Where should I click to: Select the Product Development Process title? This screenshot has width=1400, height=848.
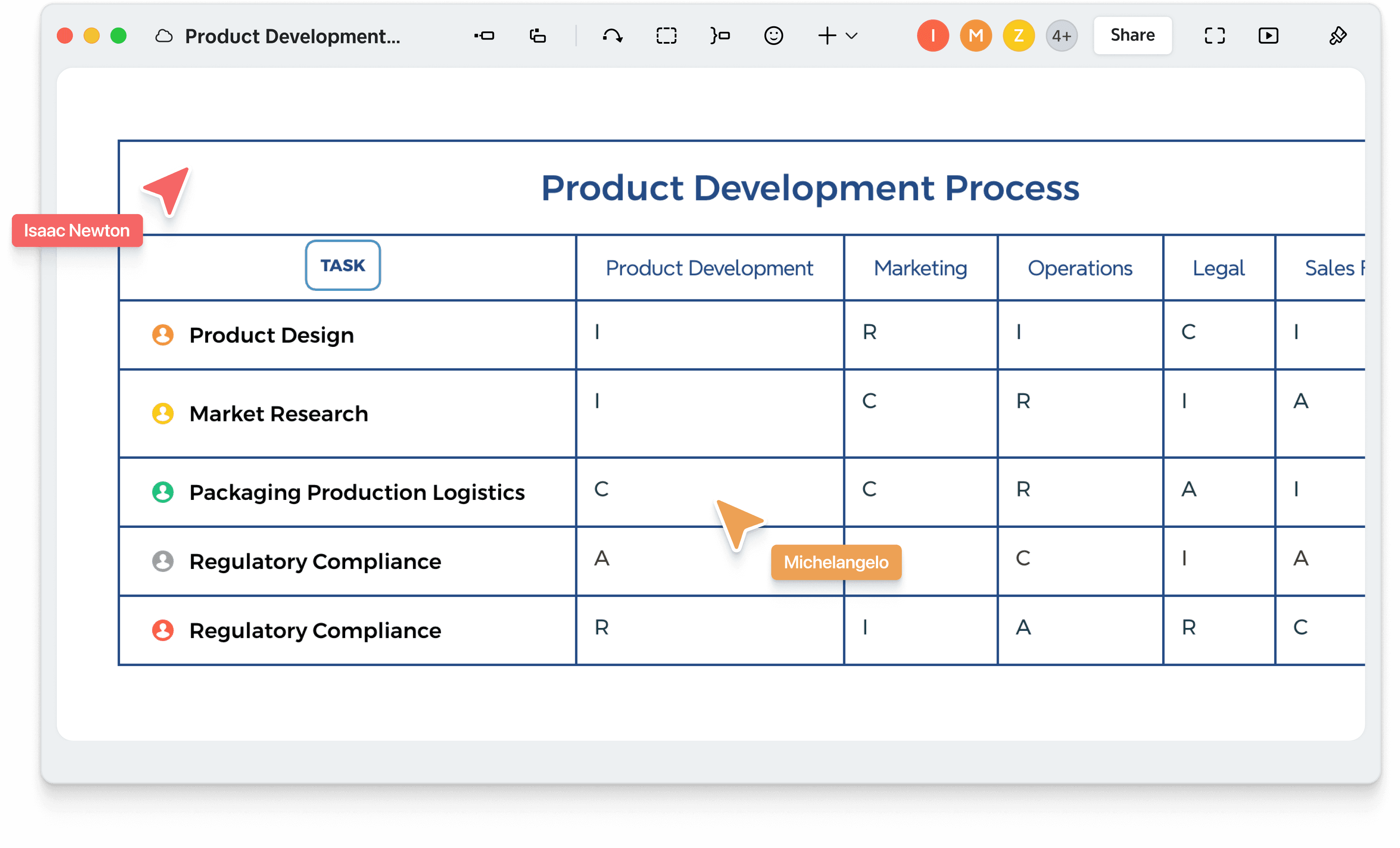coord(810,188)
